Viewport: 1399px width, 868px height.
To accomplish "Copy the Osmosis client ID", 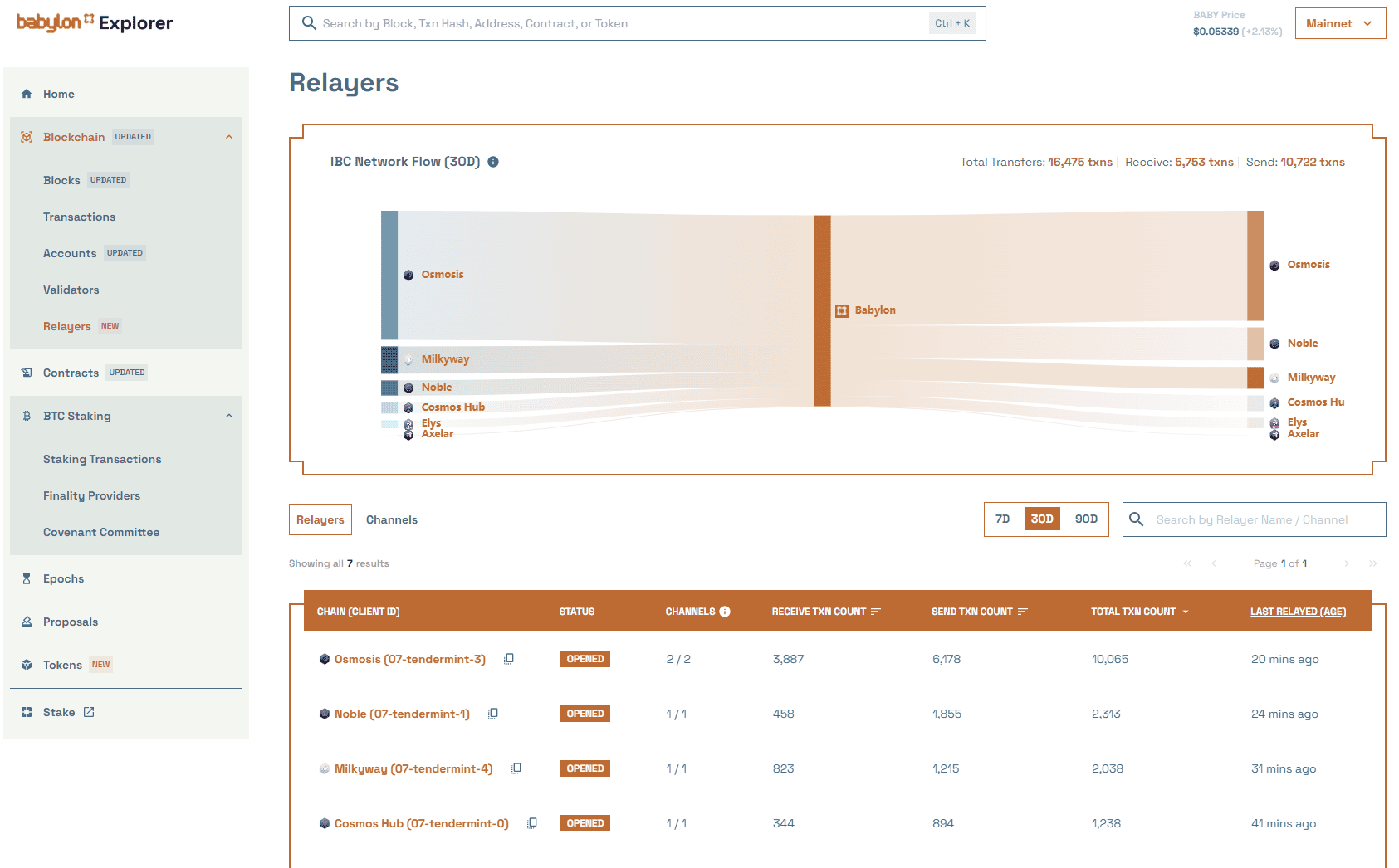I will (x=509, y=659).
